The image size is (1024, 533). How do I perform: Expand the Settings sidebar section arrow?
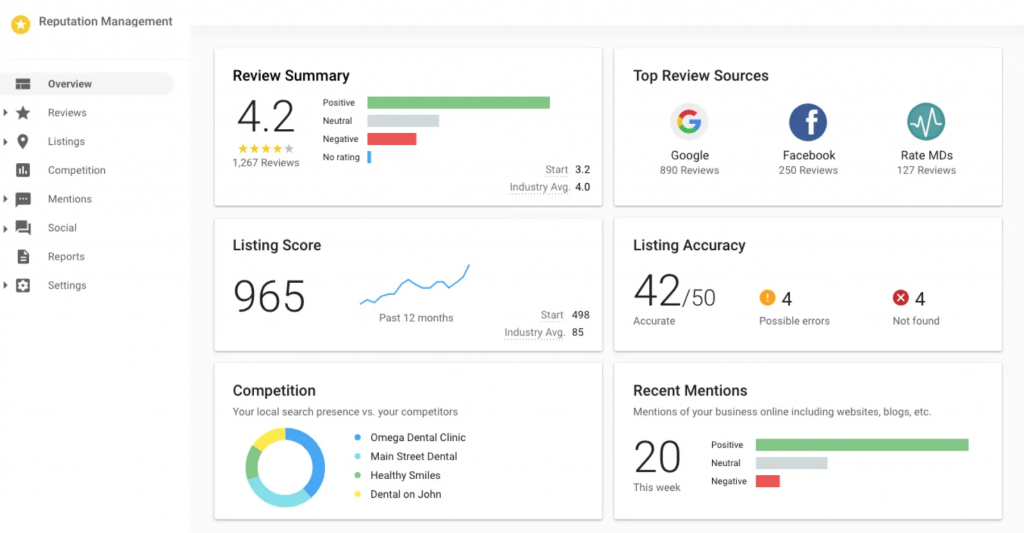point(6,286)
